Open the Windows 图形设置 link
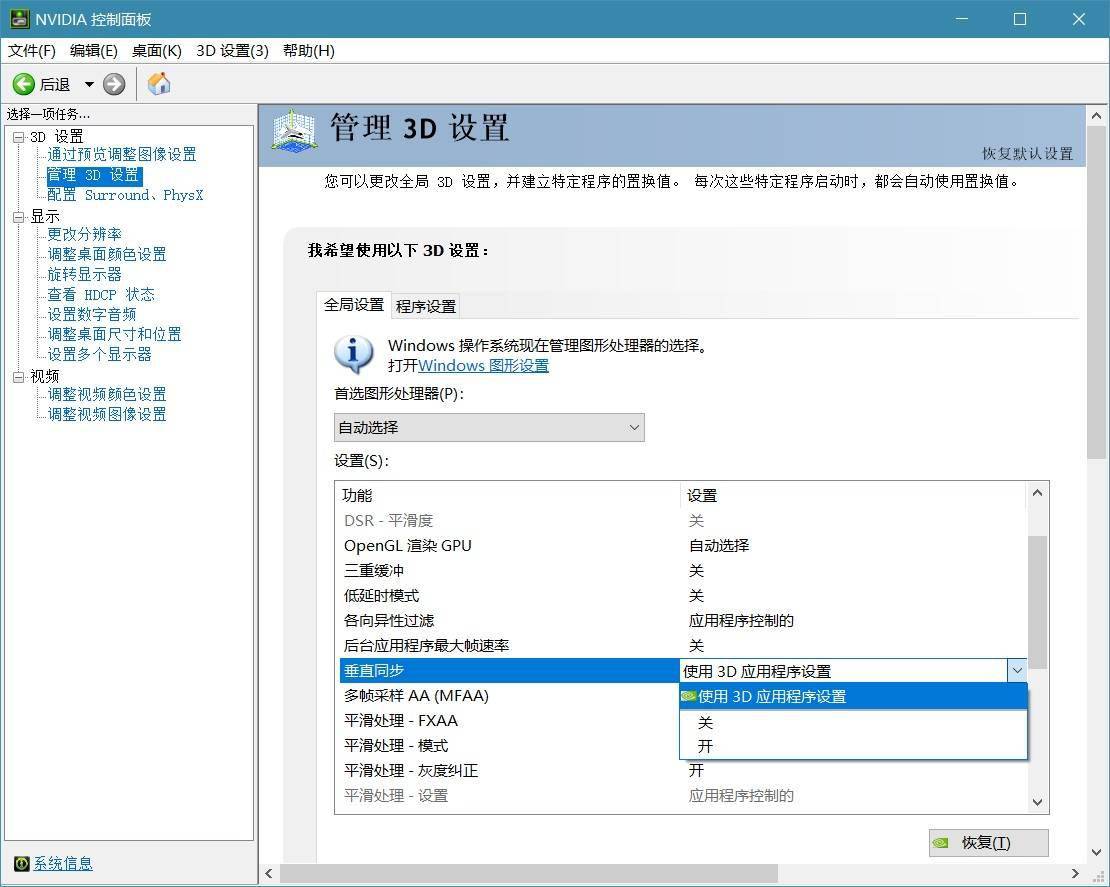The height and width of the screenshot is (887, 1110). click(484, 365)
